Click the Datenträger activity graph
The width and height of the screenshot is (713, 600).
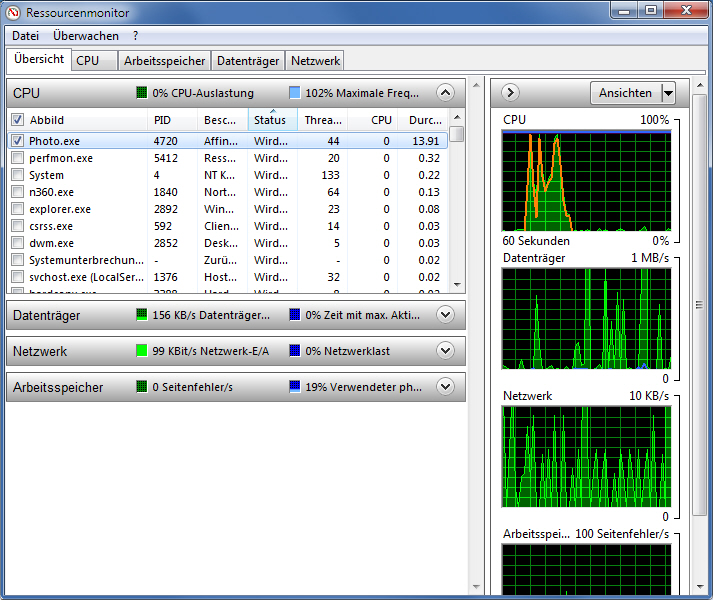tap(587, 318)
